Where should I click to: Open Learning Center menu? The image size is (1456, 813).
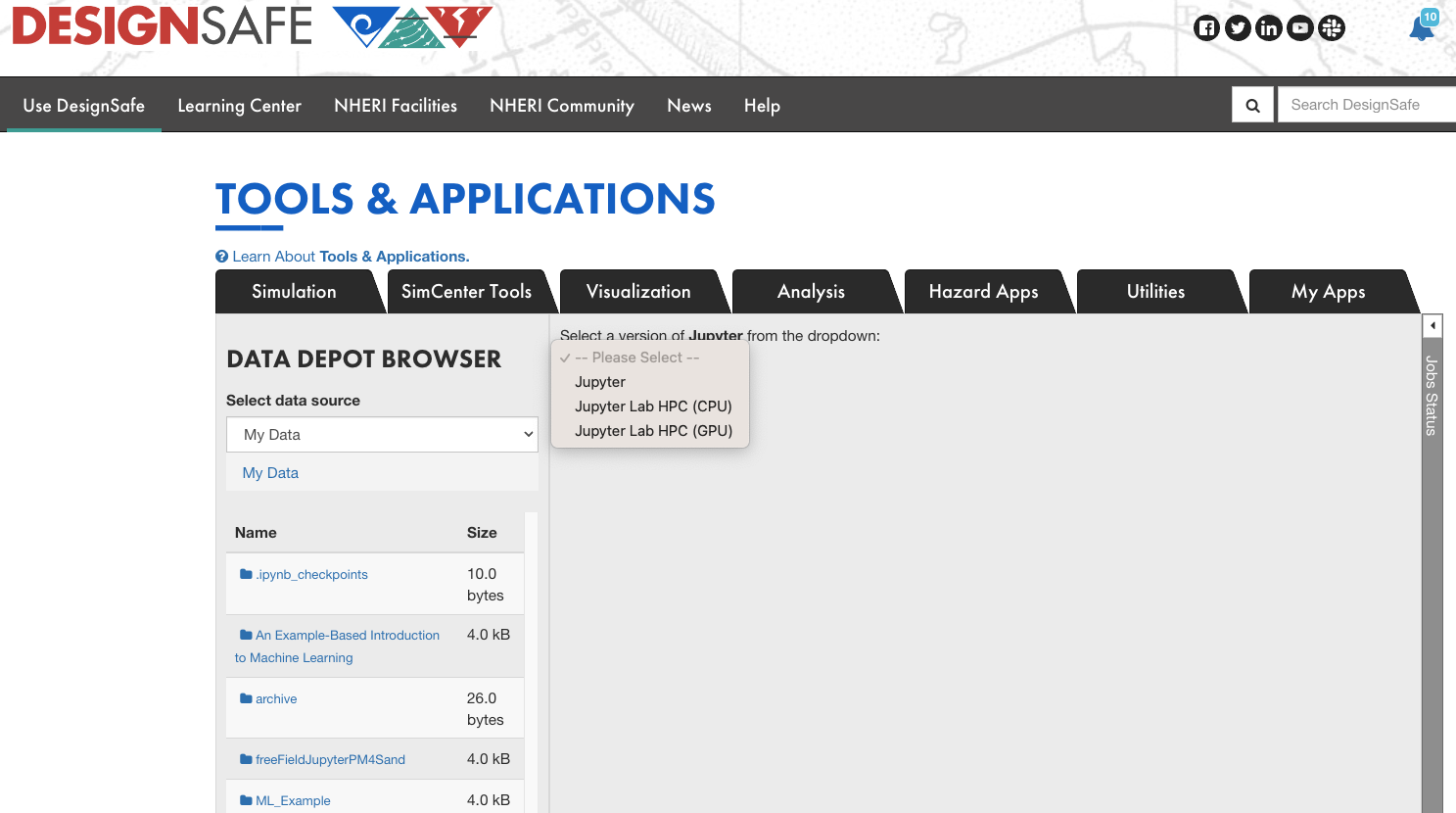pyautogui.click(x=239, y=106)
